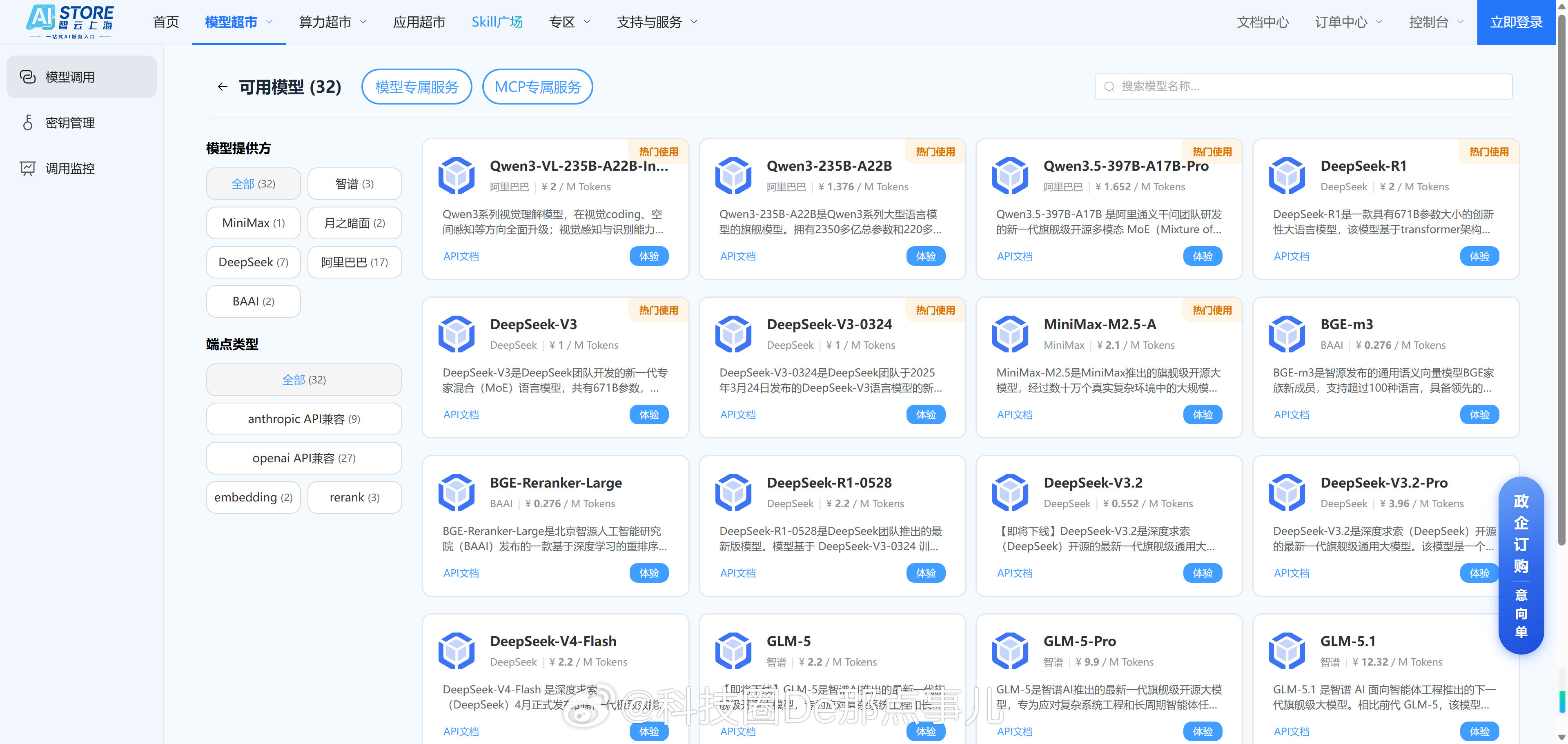Screen dimensions: 1568x744
Task: Click the Qwen3-VL-235B-A22B model cube icon
Action: (457, 175)
